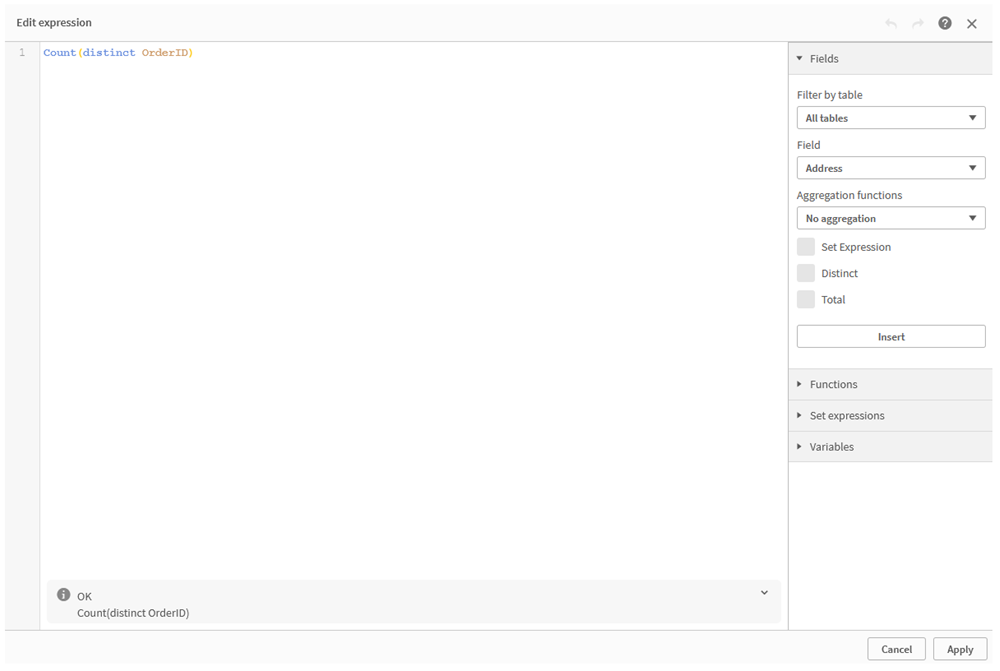Screen dimensions: 1000x671
Task: Click the Insert button
Action: click(x=890, y=336)
